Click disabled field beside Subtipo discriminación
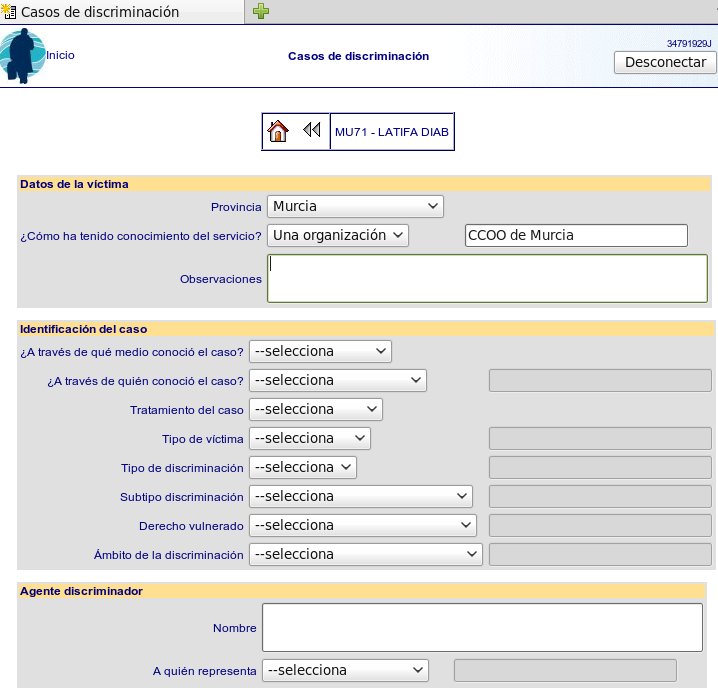This screenshot has height=688, width=718. pos(600,496)
